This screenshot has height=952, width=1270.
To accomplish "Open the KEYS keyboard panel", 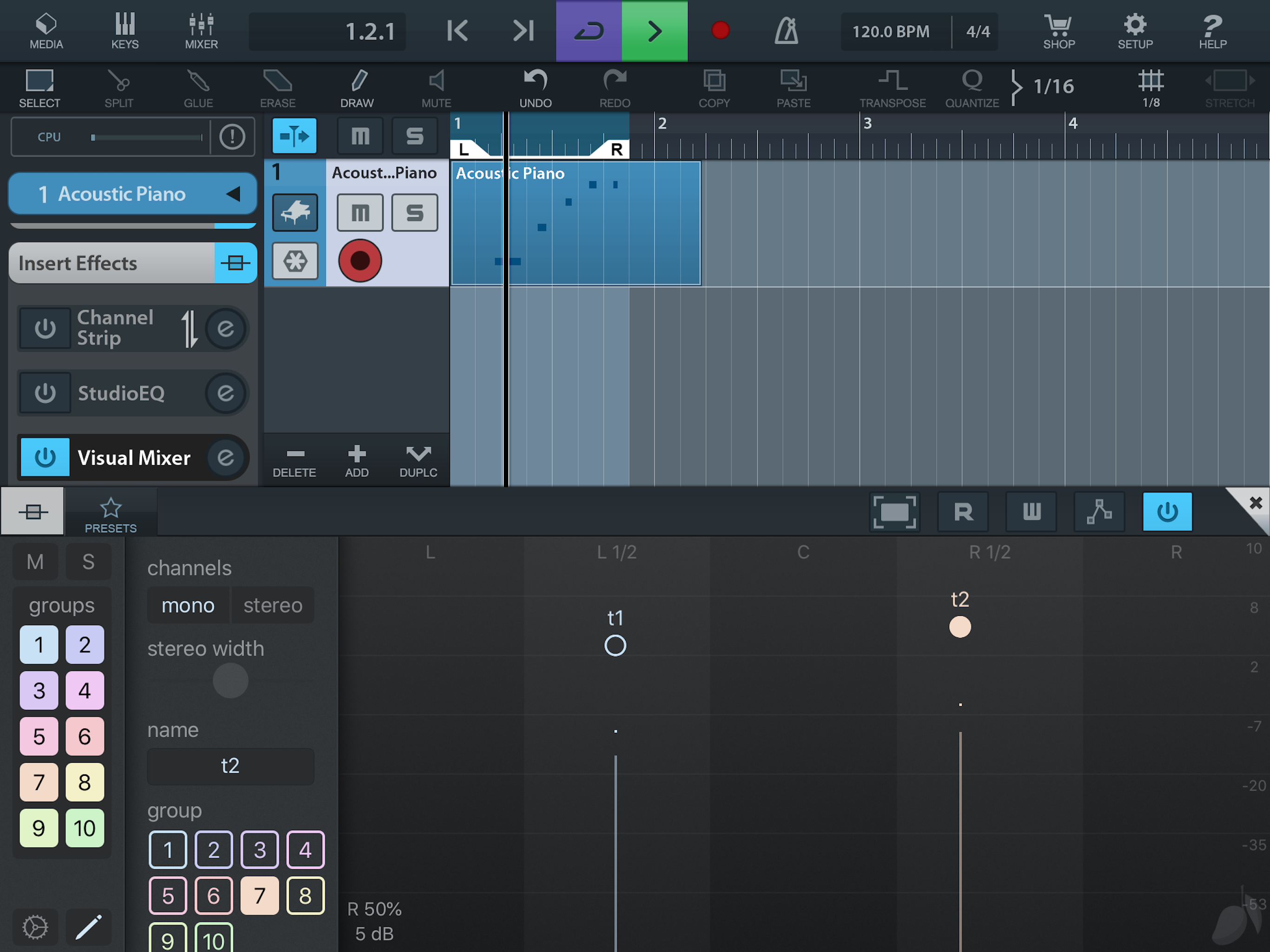I will [125, 31].
